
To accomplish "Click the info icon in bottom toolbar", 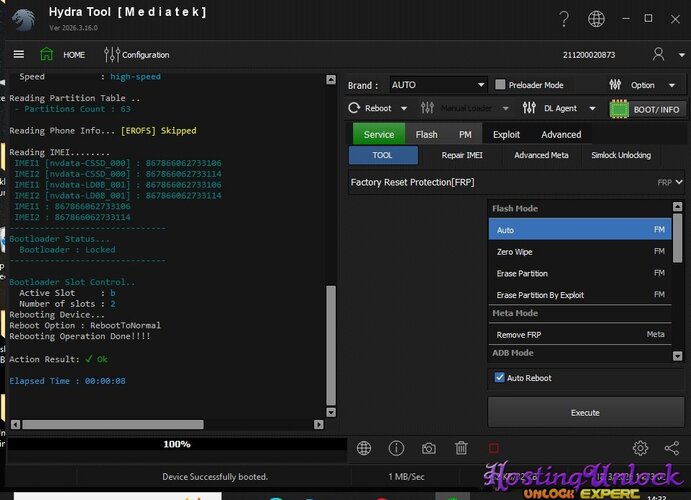I will 396,449.
